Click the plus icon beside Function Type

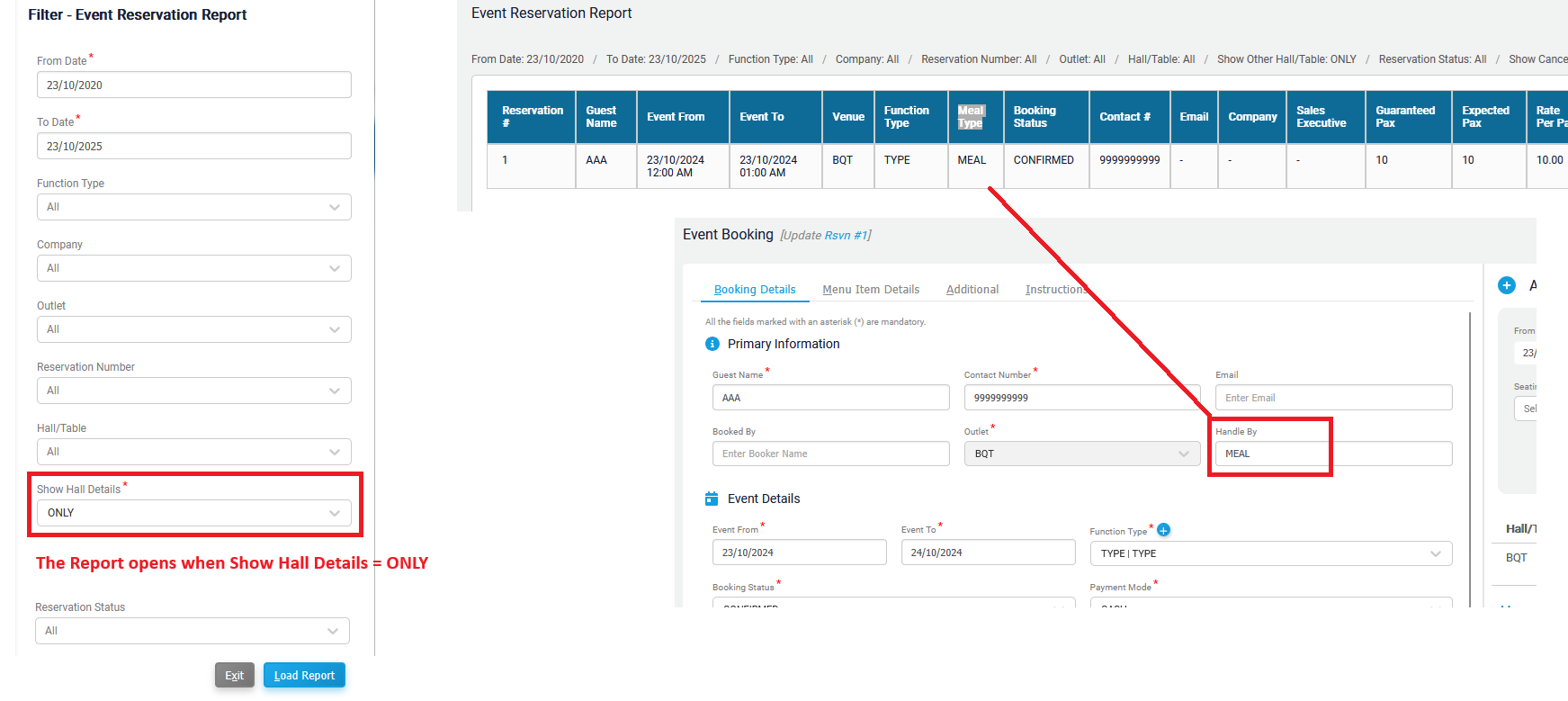tap(1163, 530)
